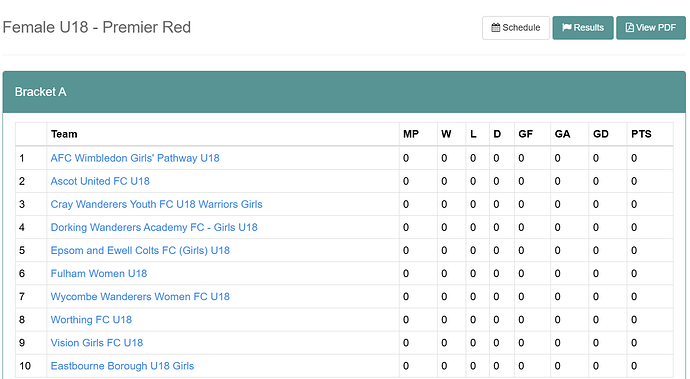Click the GD column header
The height and width of the screenshot is (379, 690).
click(x=601, y=134)
